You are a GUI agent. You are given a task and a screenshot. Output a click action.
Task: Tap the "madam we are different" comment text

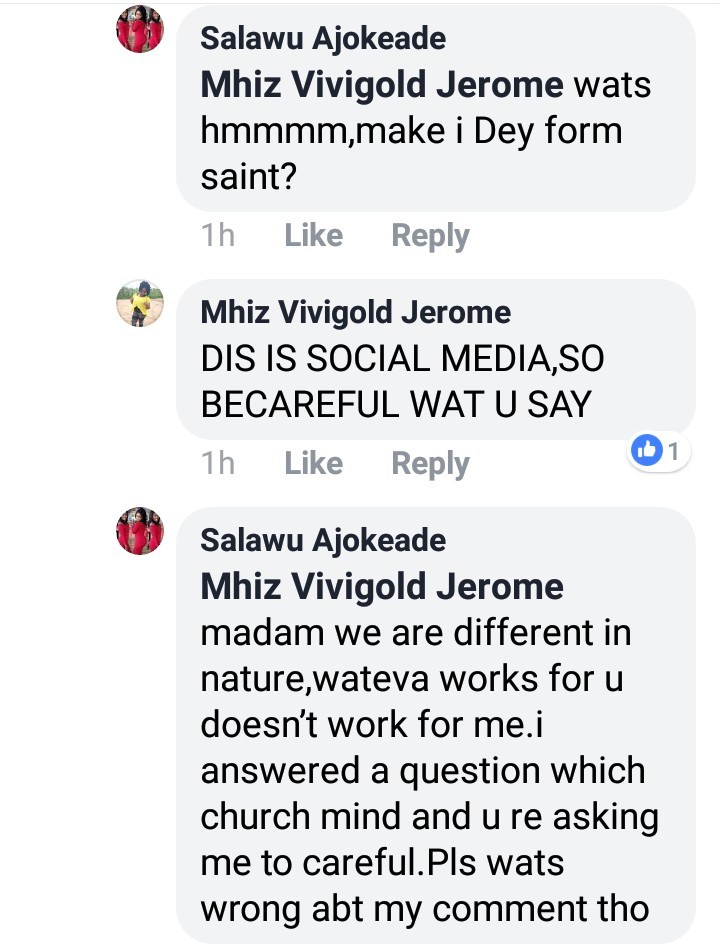click(x=415, y=633)
